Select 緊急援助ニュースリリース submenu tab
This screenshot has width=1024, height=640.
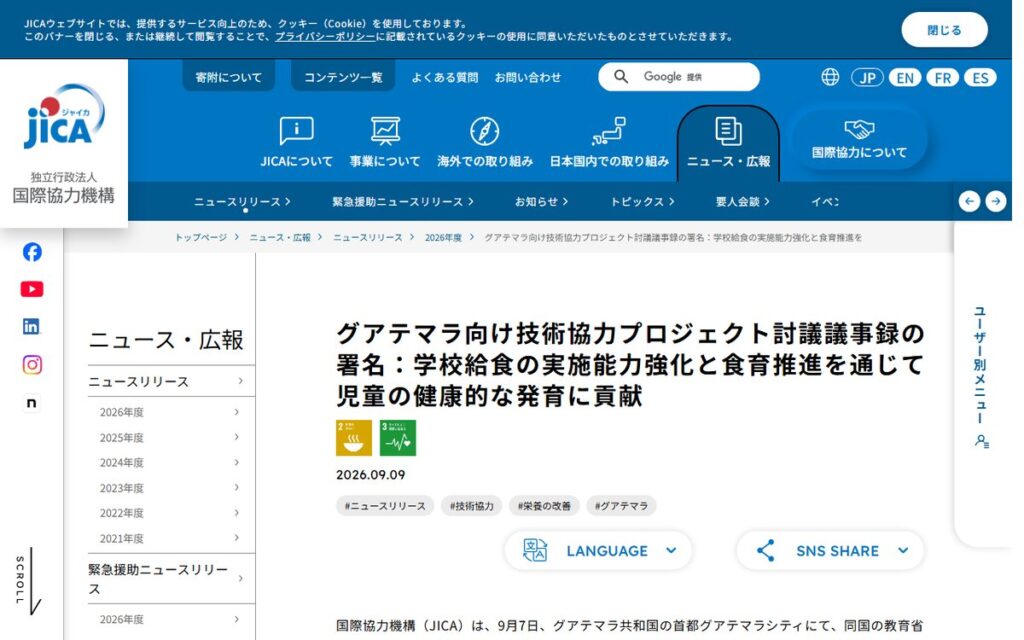pos(402,202)
